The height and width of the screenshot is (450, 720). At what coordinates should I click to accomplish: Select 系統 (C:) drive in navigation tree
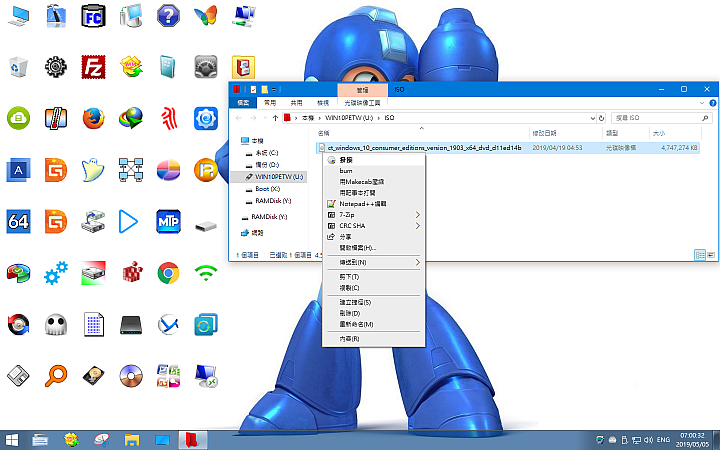266,153
